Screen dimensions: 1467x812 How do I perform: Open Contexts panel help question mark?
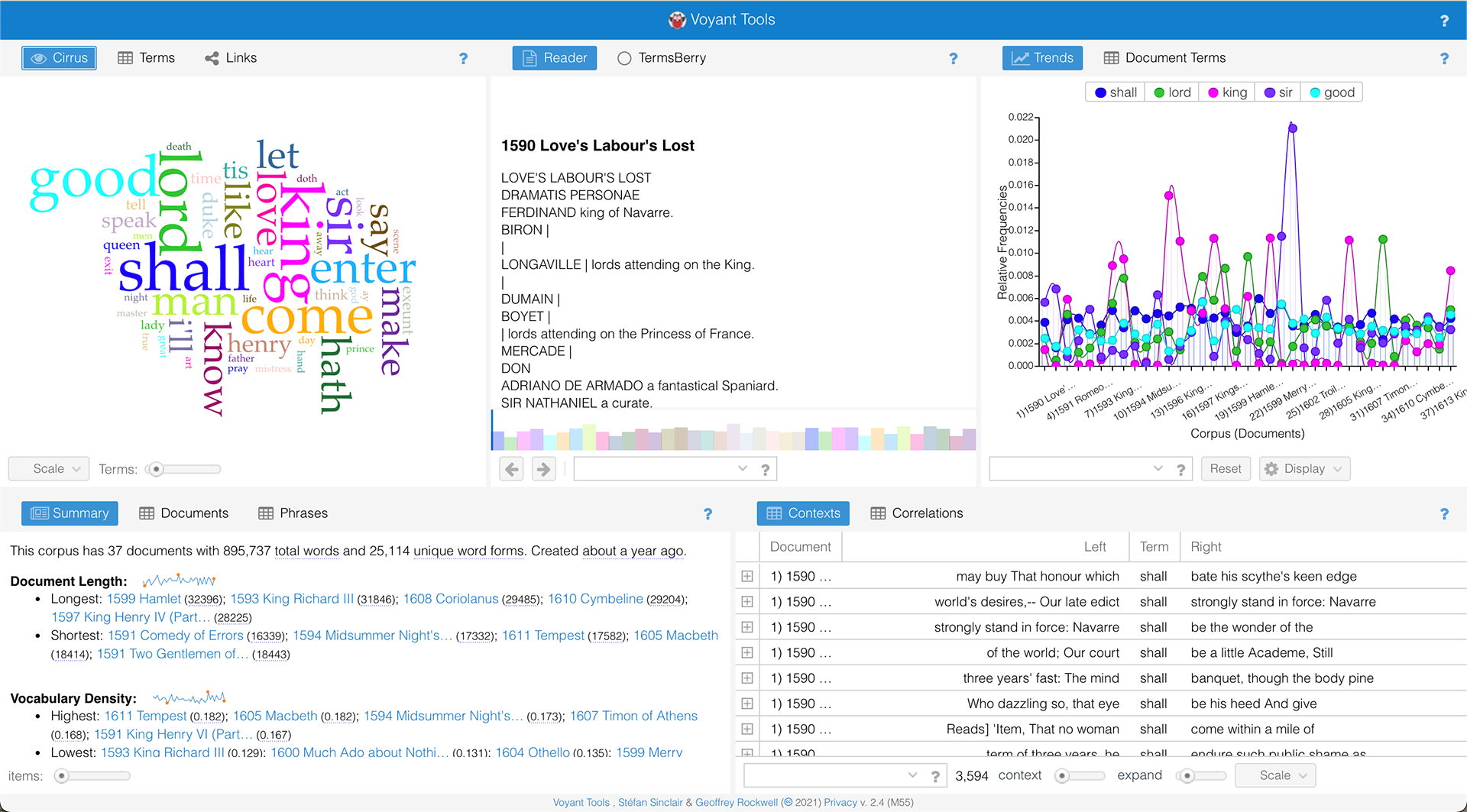click(x=1444, y=513)
